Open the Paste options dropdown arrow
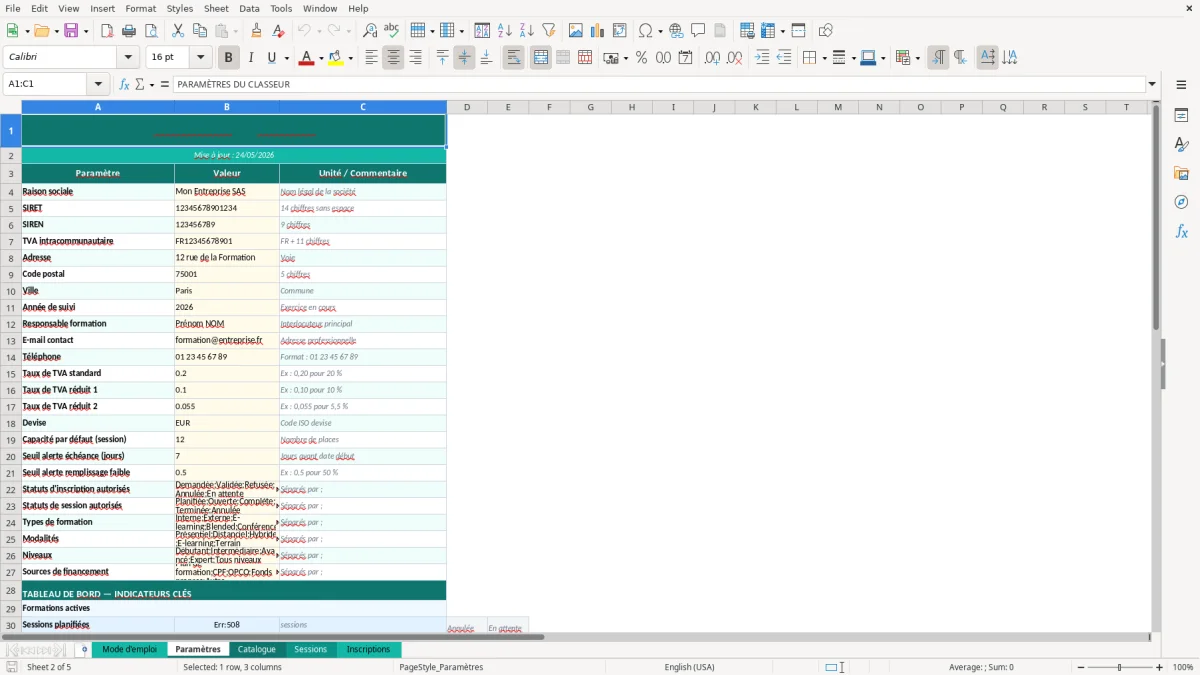Image resolution: width=1200 pixels, height=675 pixels. [236, 31]
